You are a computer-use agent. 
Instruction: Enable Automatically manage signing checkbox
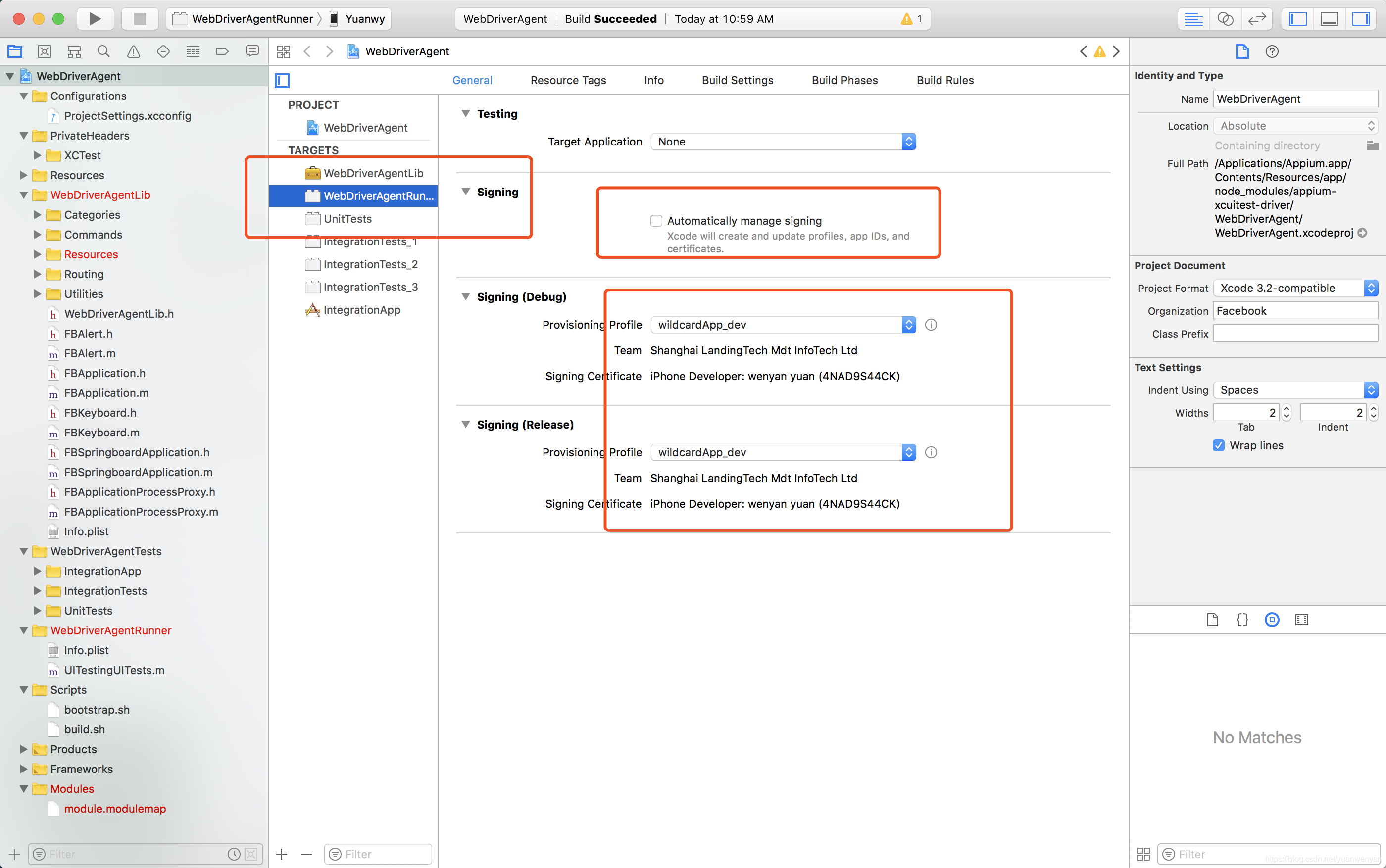point(656,220)
